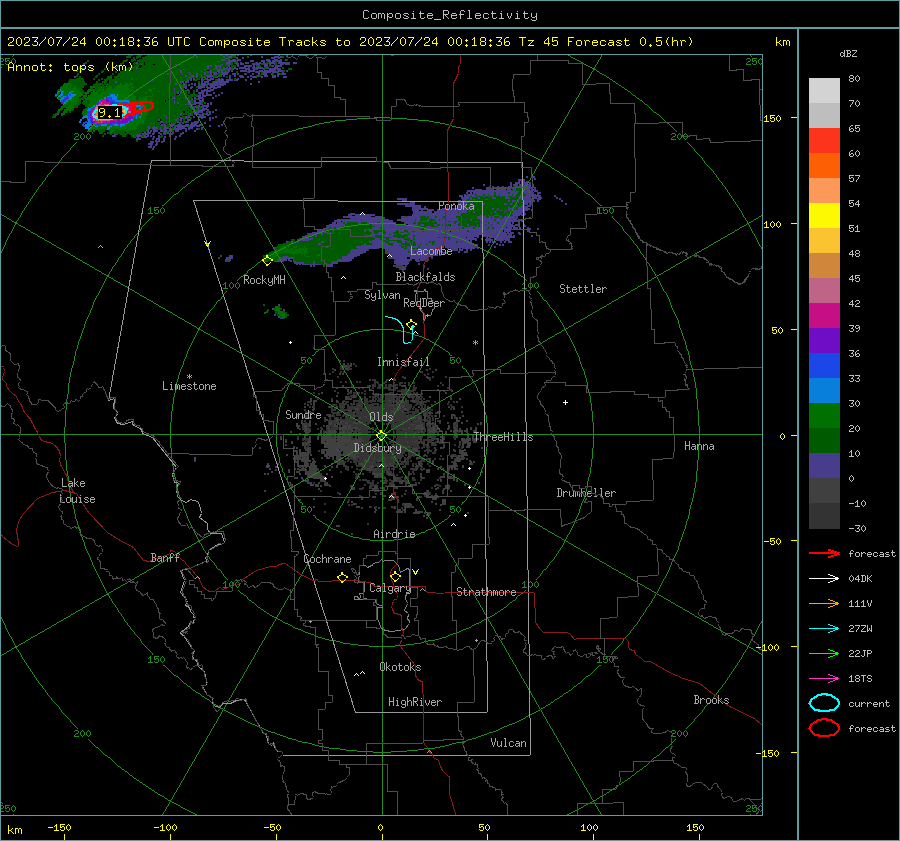Click the dBZ legend heading
Screen dimensions: 900x841
point(848,53)
